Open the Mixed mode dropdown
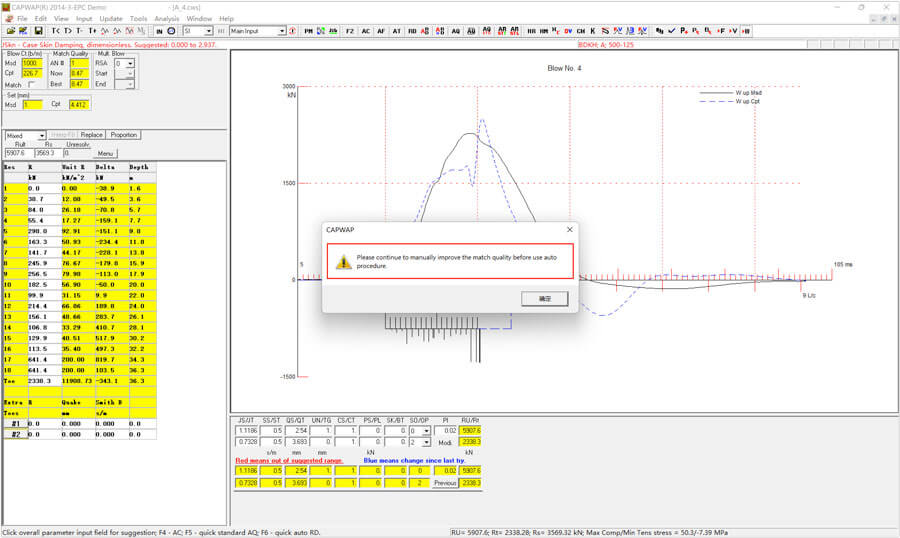The image size is (900, 538). coord(42,135)
